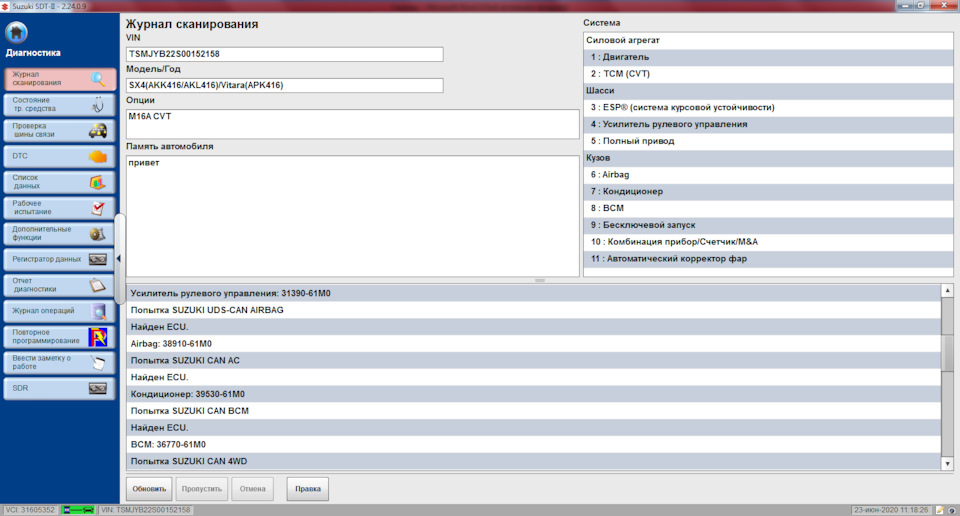Click log row Попытка SUZUKI CAN 4WD
The height and width of the screenshot is (516, 960).
(533, 462)
